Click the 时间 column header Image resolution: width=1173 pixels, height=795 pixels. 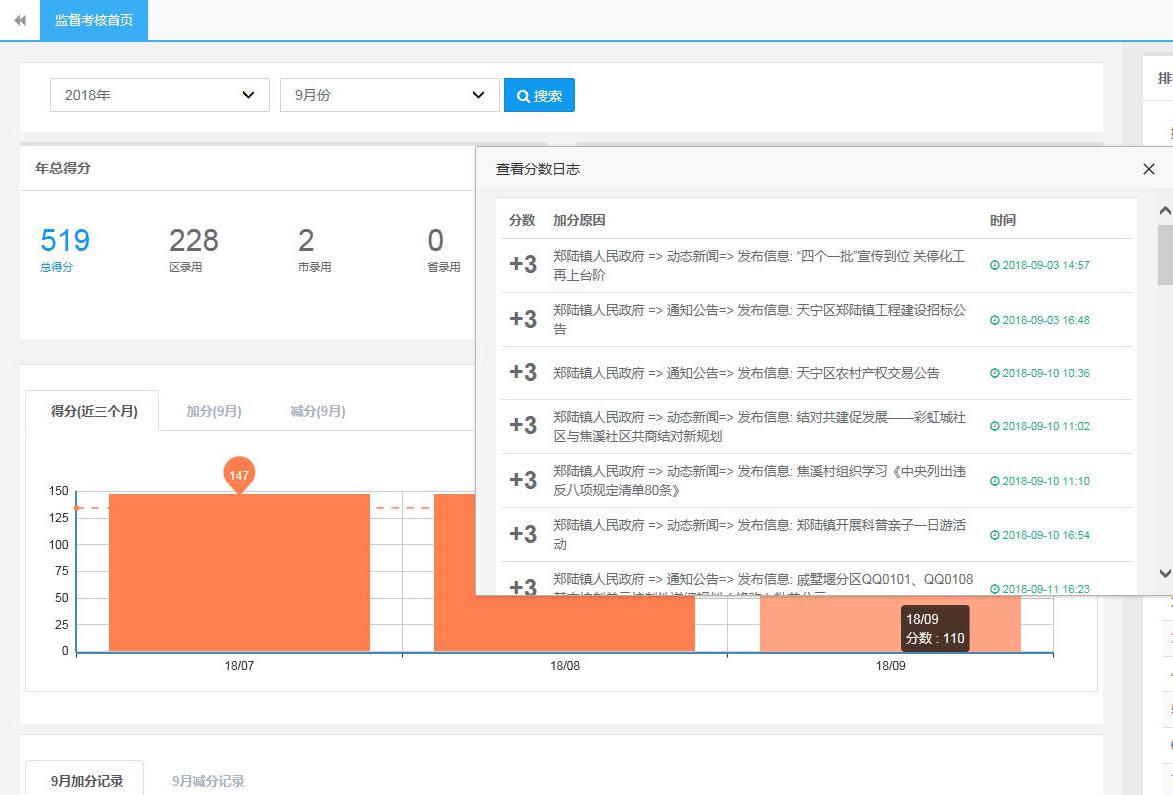point(1002,221)
